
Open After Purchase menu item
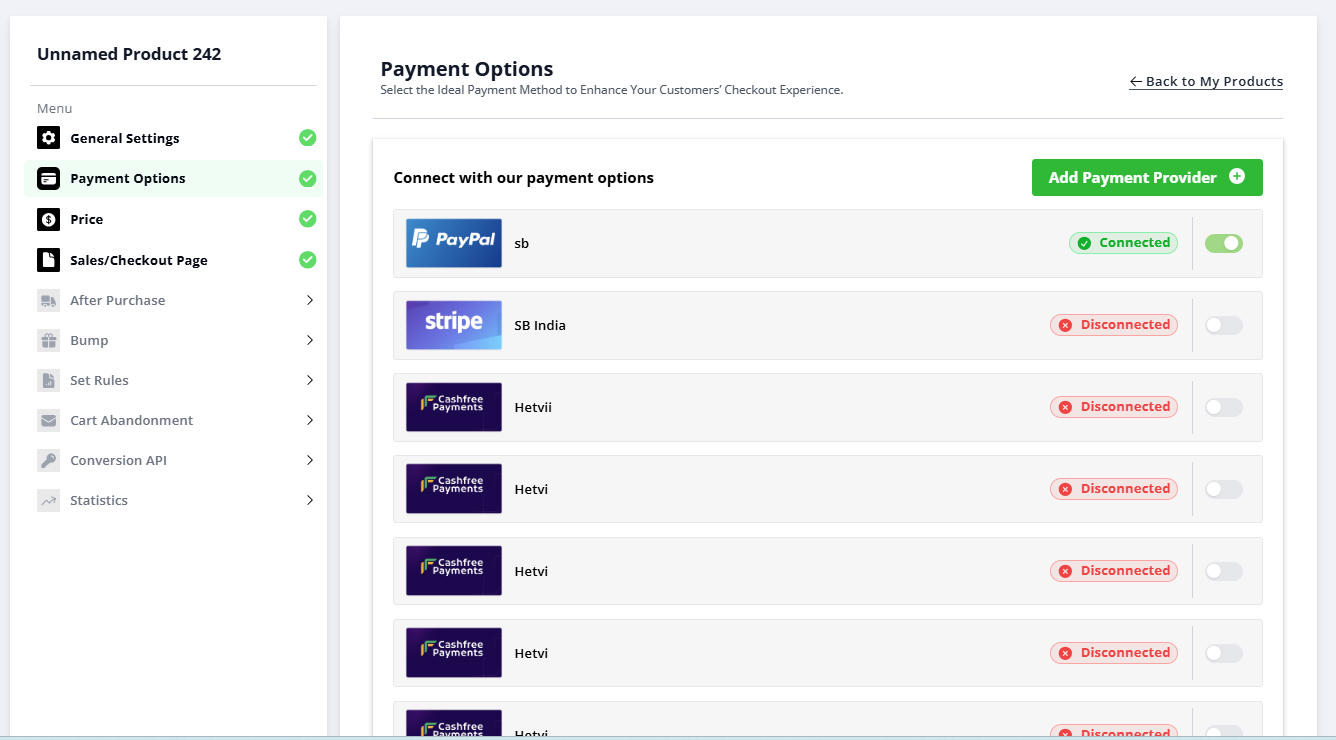click(x=173, y=300)
